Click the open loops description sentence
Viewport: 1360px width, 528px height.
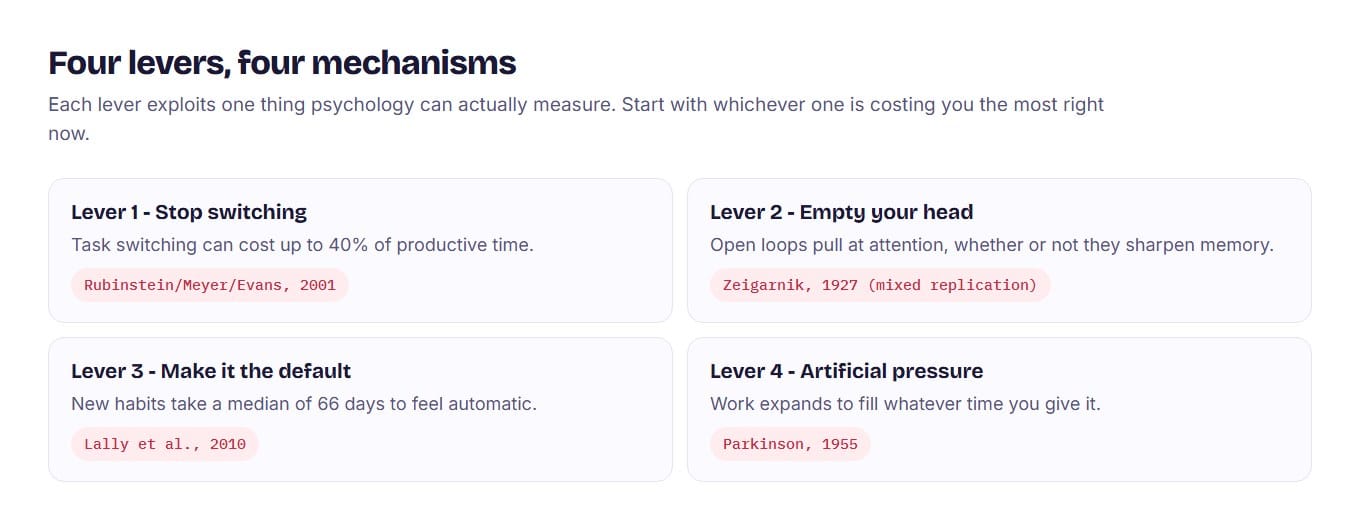pos(992,245)
